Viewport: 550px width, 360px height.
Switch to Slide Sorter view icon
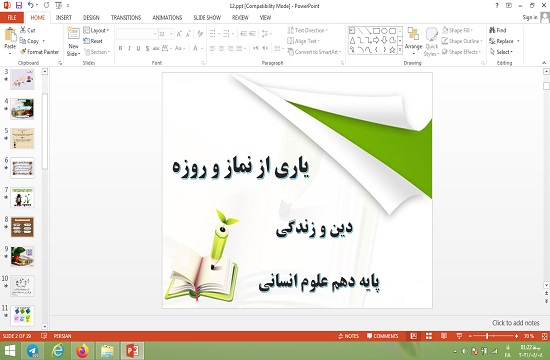(429, 336)
